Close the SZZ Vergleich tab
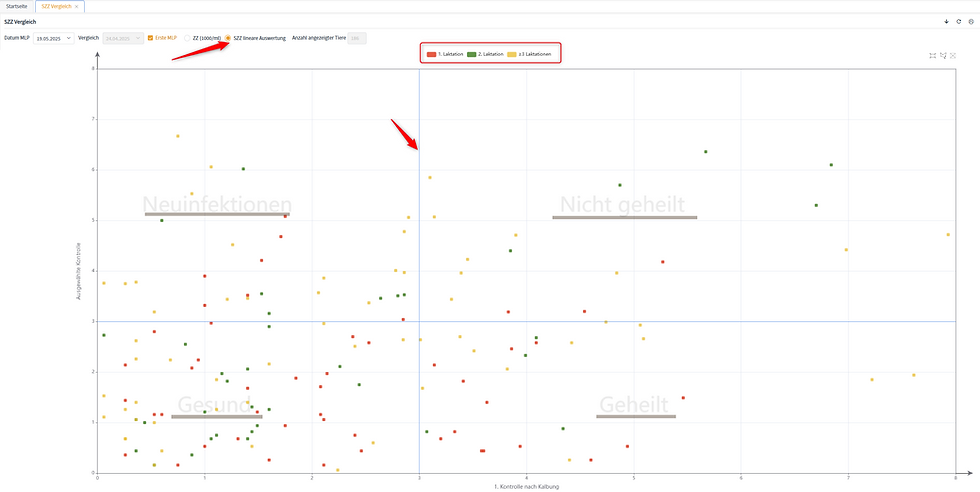The width and height of the screenshot is (980, 492). (76, 6)
